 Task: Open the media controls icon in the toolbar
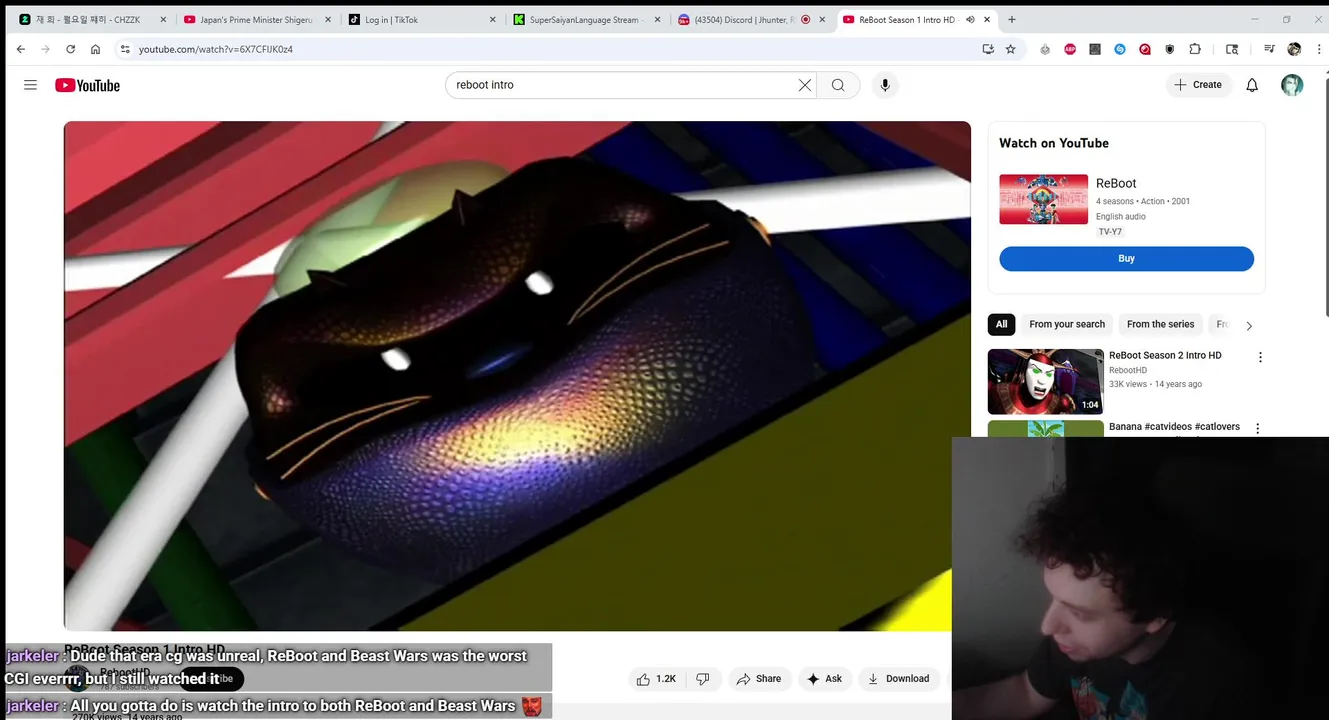click(x=1269, y=49)
